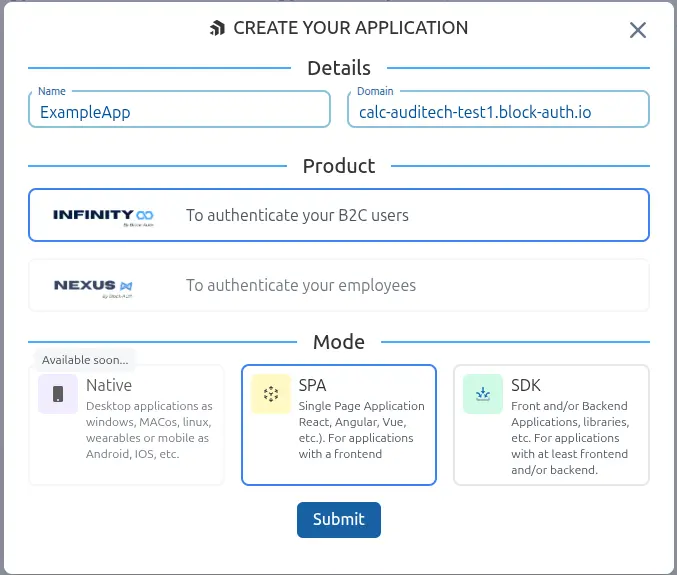The image size is (677, 575).
Task: Close the Create Your Application dialog
Action: coord(638,30)
